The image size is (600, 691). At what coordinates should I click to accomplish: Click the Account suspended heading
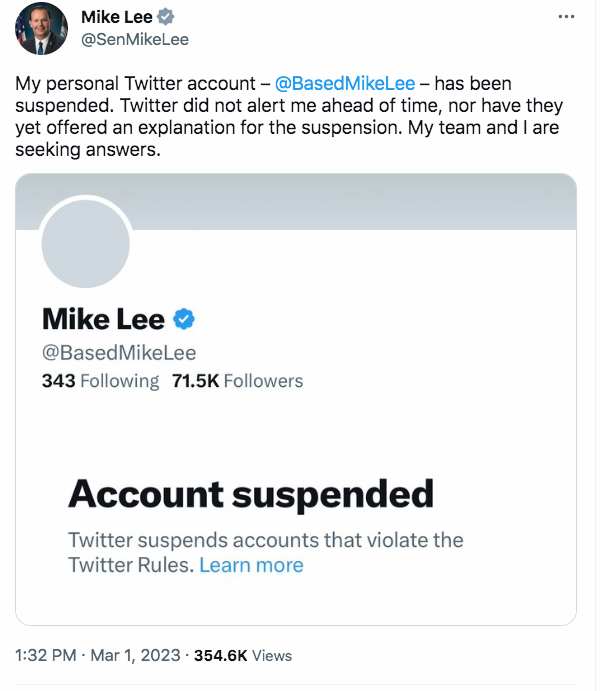click(x=251, y=494)
